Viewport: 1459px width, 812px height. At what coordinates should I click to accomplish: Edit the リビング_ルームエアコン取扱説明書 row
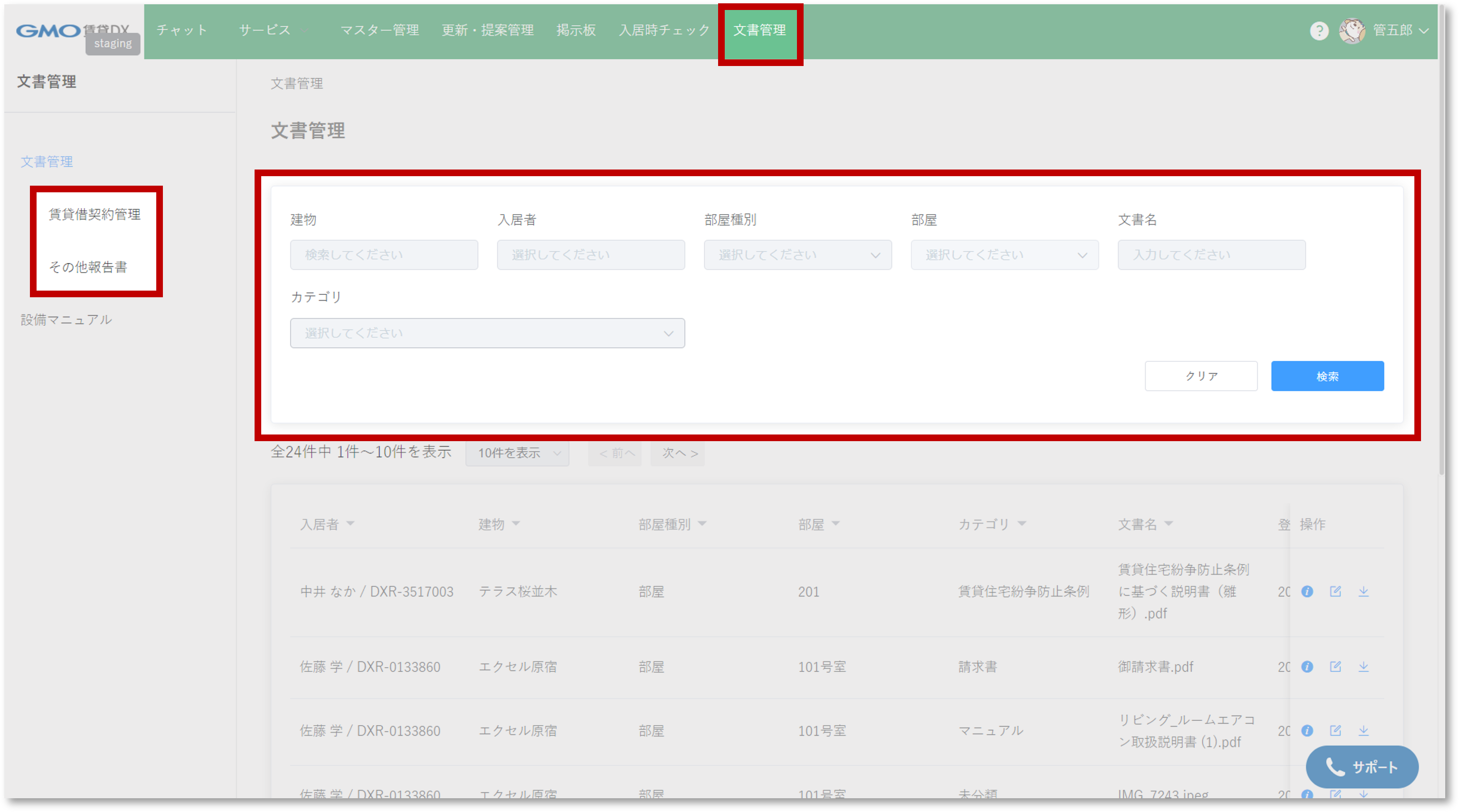click(x=1335, y=730)
